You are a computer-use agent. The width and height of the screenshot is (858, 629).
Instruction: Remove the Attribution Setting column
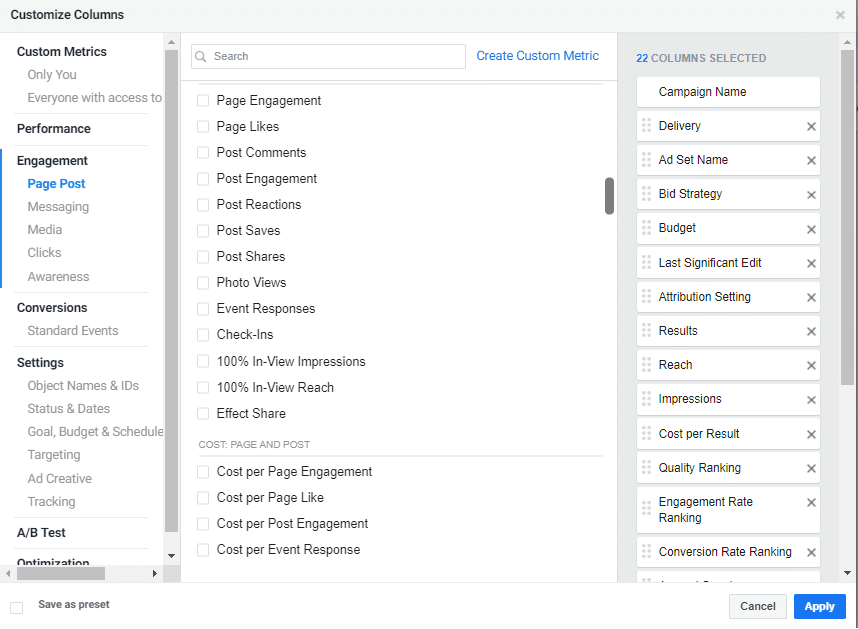(x=811, y=298)
